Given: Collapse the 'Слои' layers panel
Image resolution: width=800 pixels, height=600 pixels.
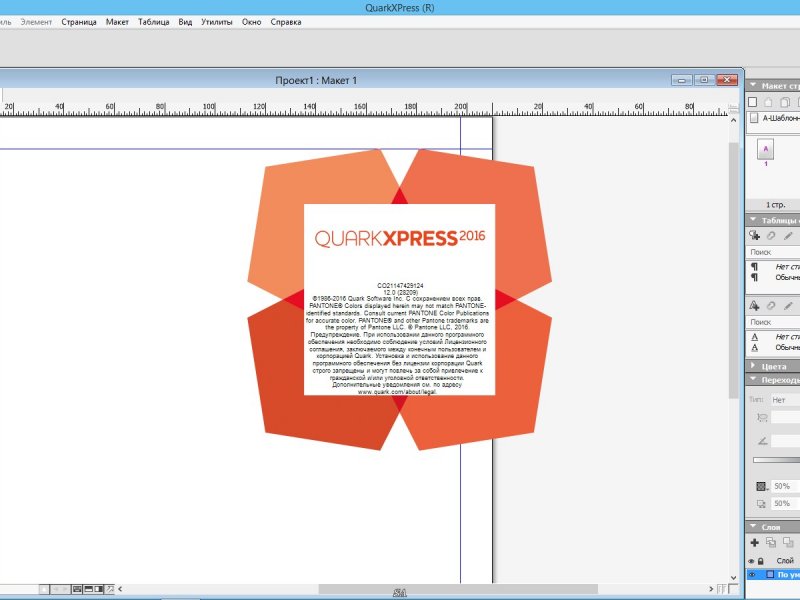Looking at the screenshot, I should point(753,526).
